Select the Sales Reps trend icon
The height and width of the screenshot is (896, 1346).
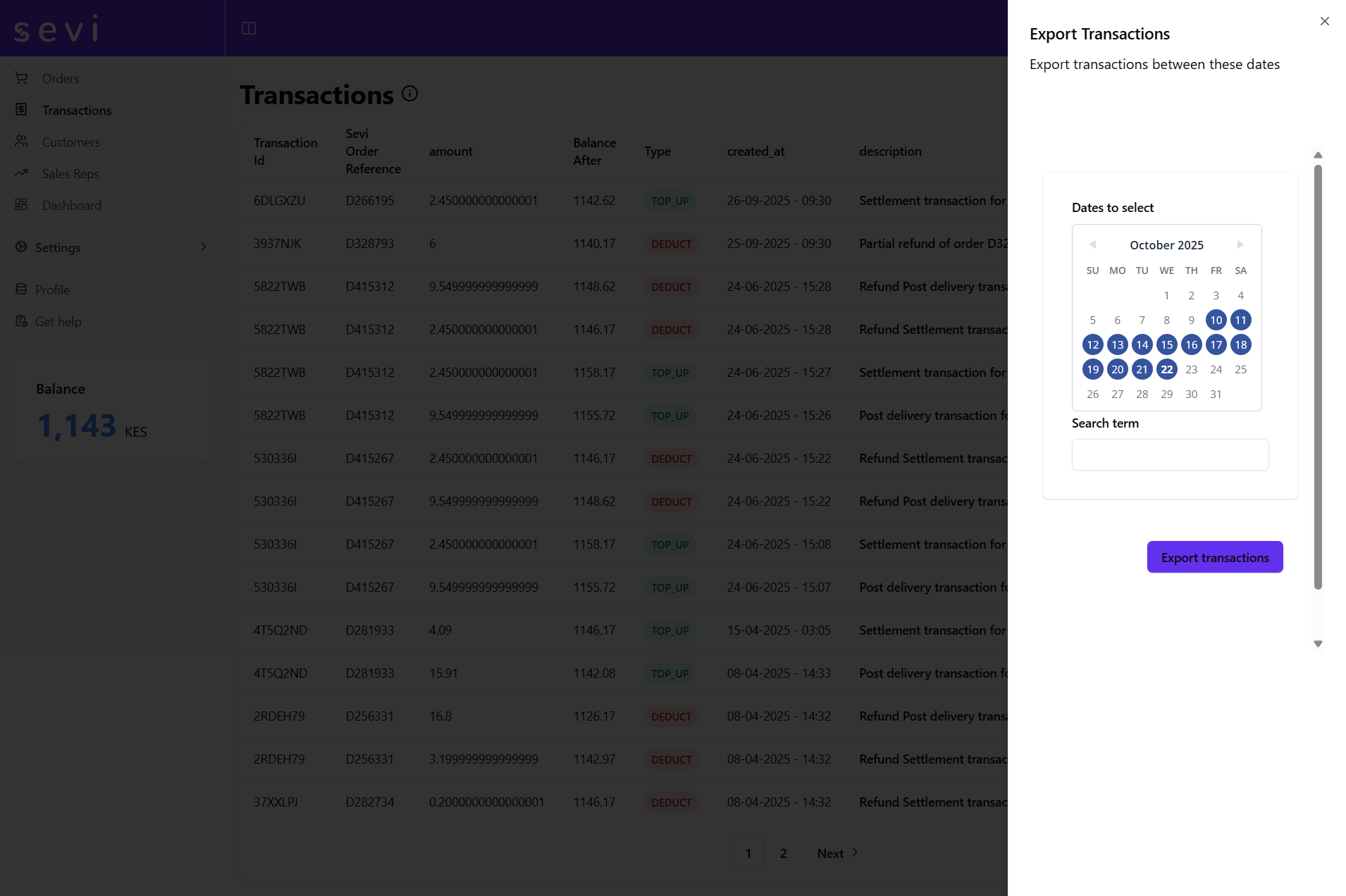tap(21, 173)
